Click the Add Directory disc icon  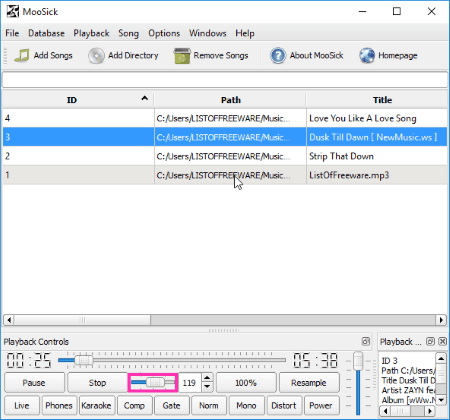tap(96, 55)
